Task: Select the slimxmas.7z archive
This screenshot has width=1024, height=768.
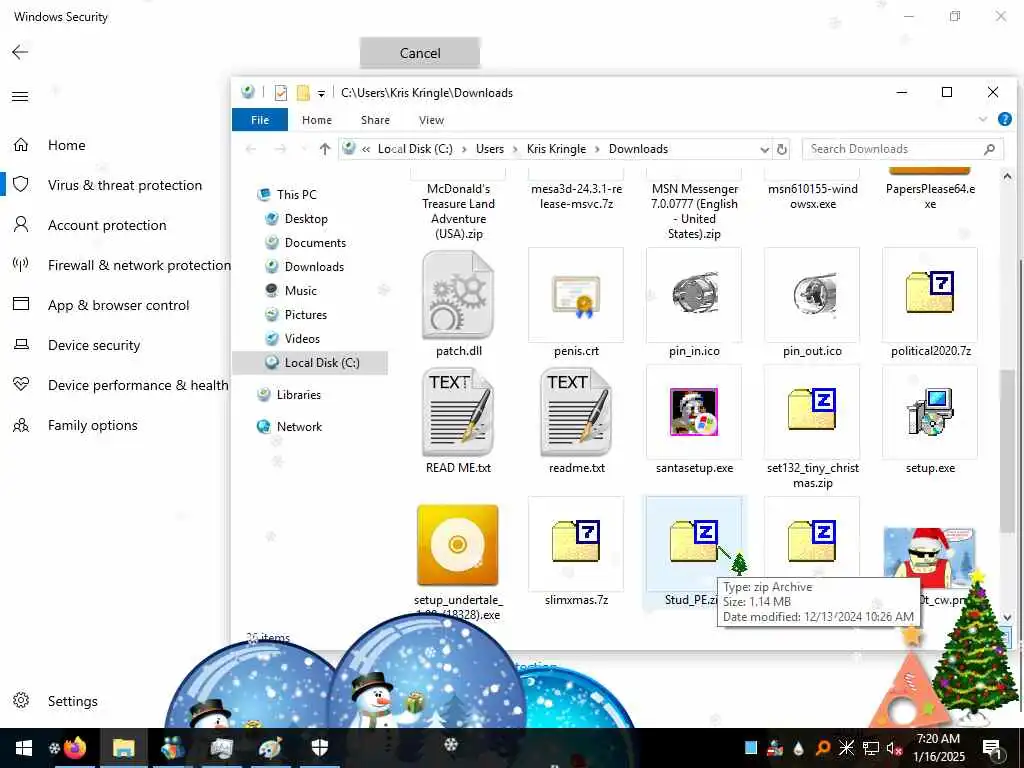Action: click(x=576, y=543)
